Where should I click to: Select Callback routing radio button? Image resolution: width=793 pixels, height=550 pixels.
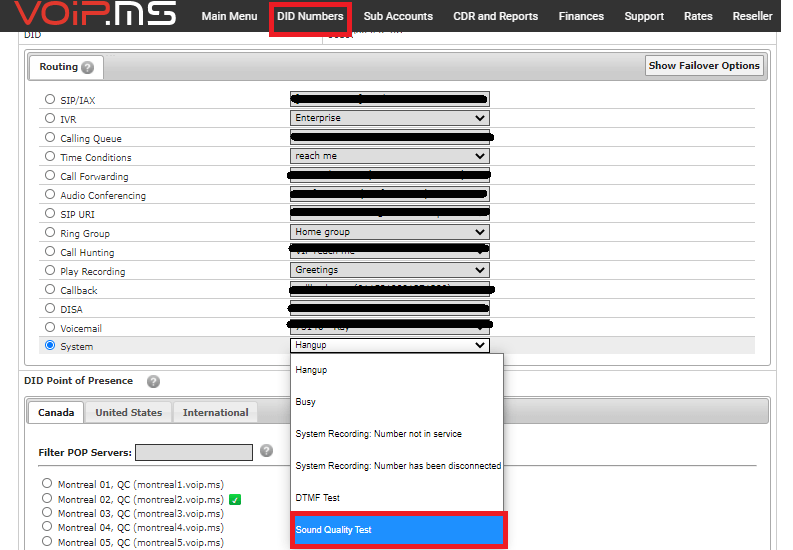[50, 289]
